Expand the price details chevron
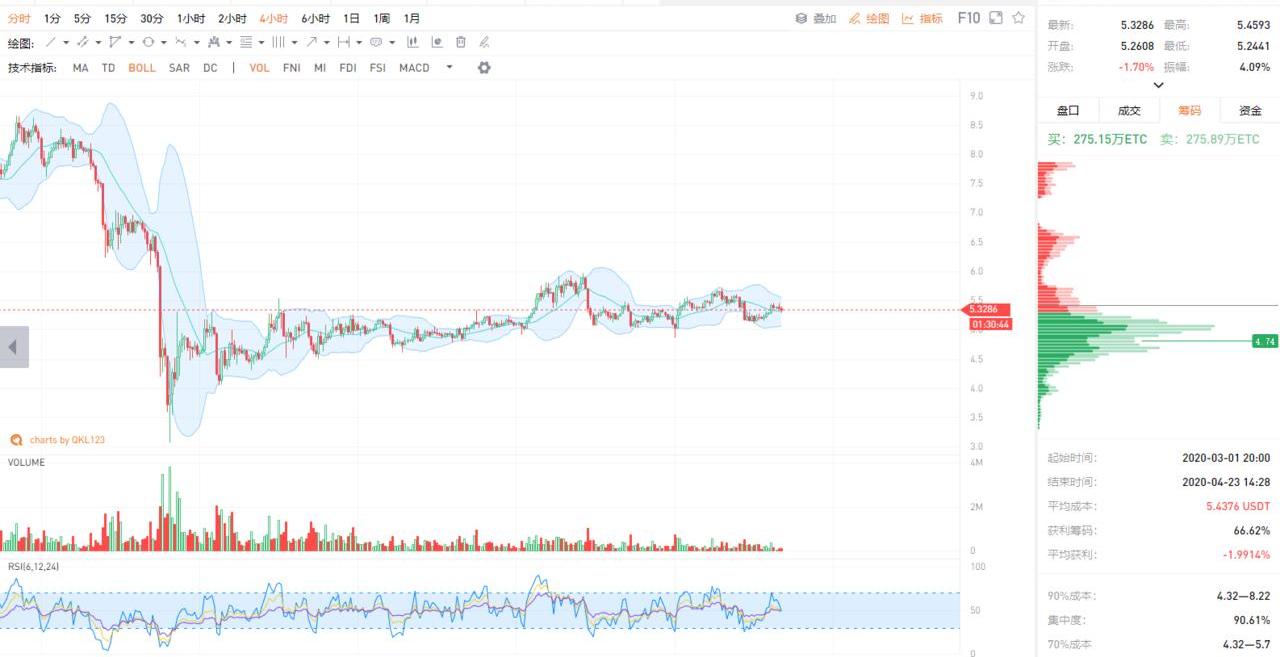 pyautogui.click(x=1158, y=86)
